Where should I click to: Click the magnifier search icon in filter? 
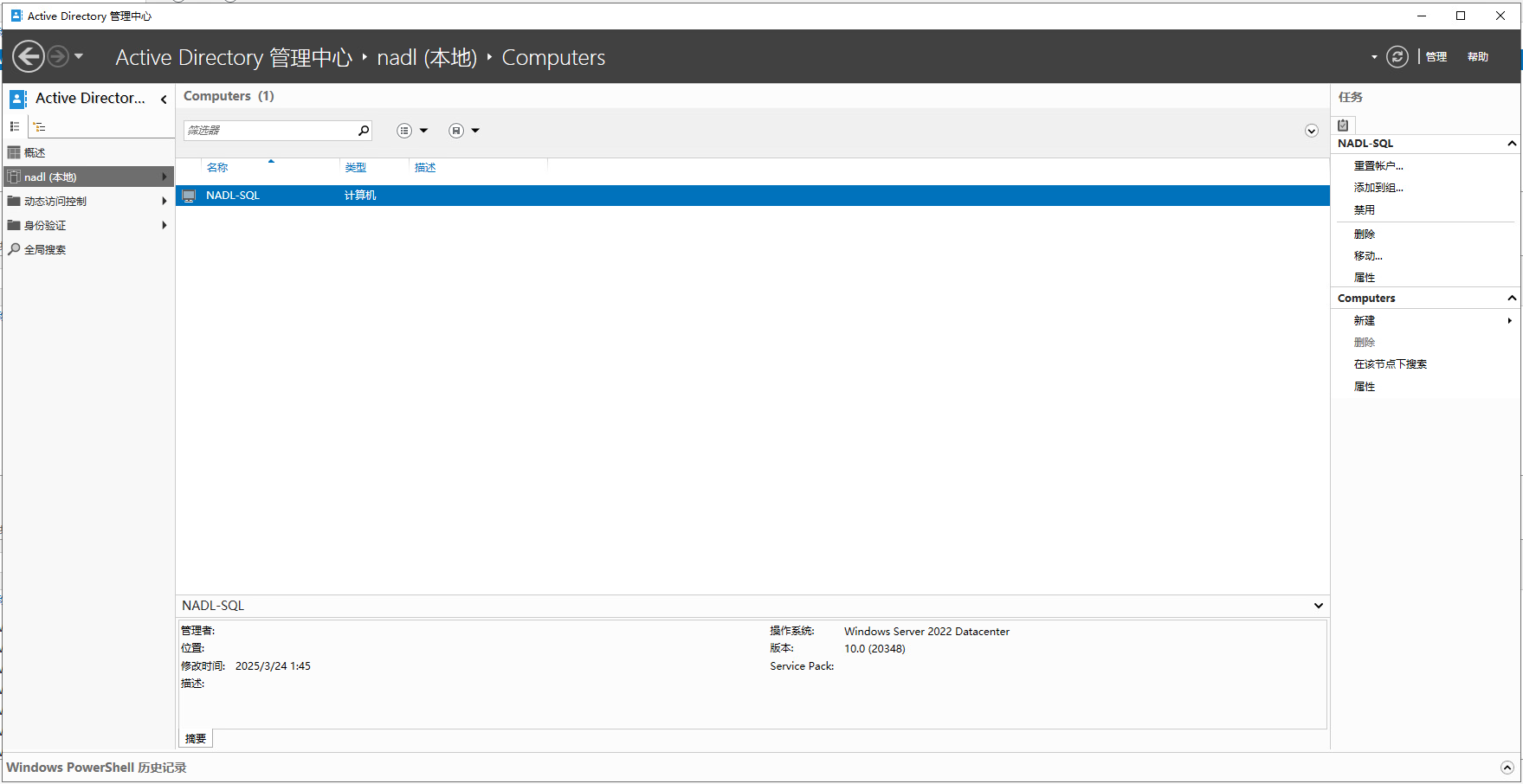pyautogui.click(x=364, y=131)
